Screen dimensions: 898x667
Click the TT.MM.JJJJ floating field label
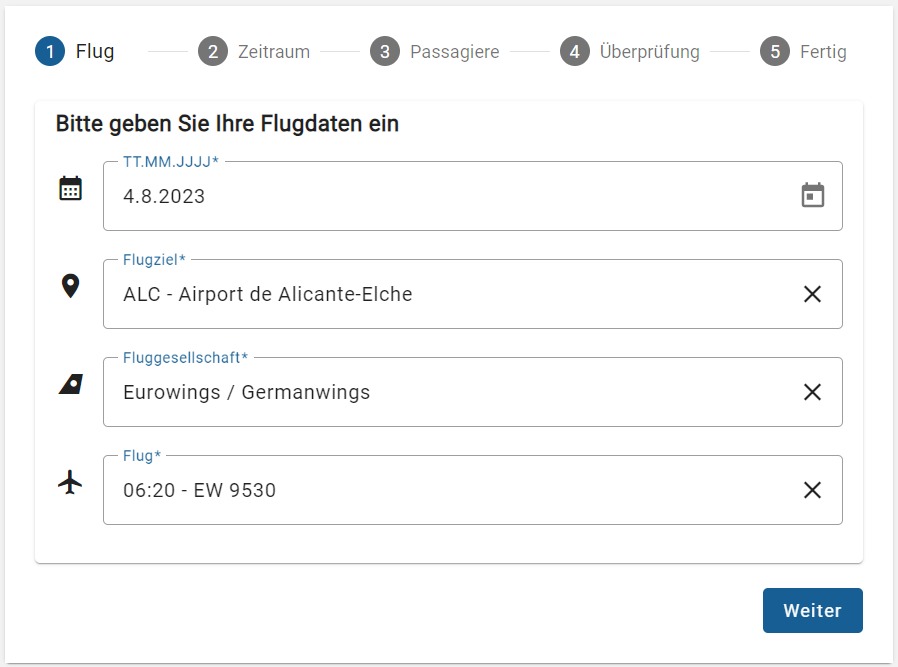click(170, 161)
